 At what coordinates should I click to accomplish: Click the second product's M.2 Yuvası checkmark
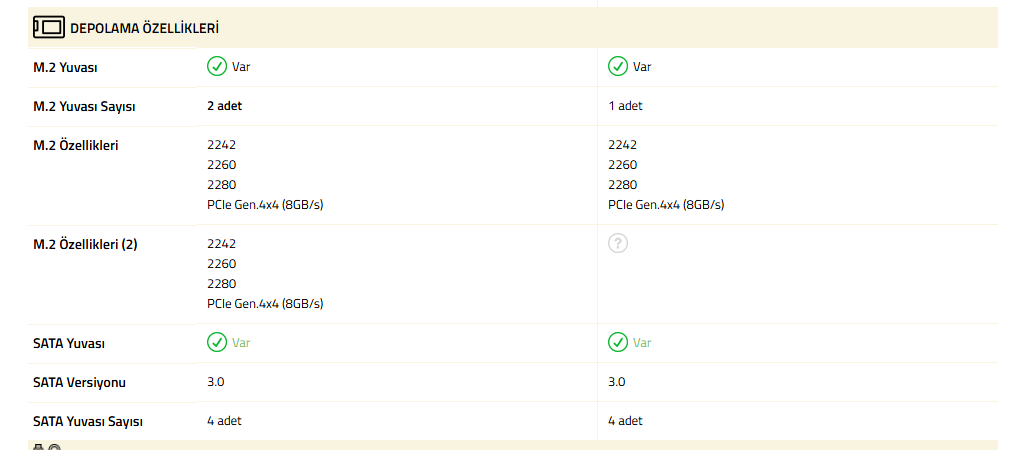[x=618, y=67]
